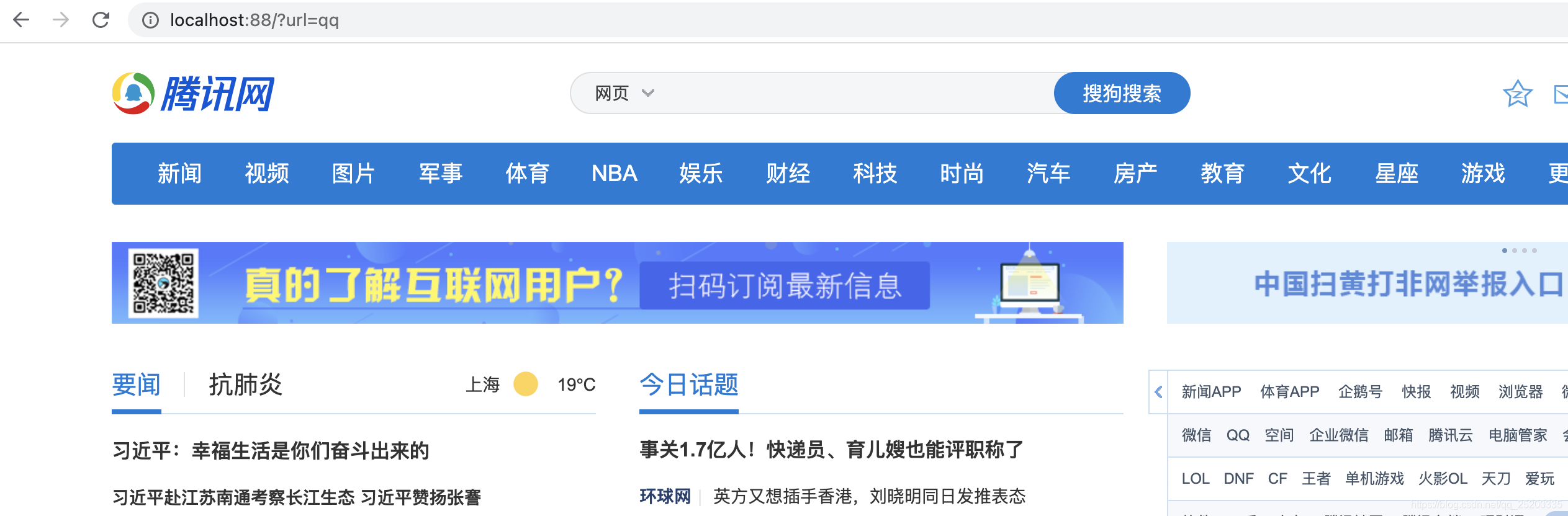Screen dimensions: 1568x516
Task: Open the 王者 game link
Action: pos(1316,479)
